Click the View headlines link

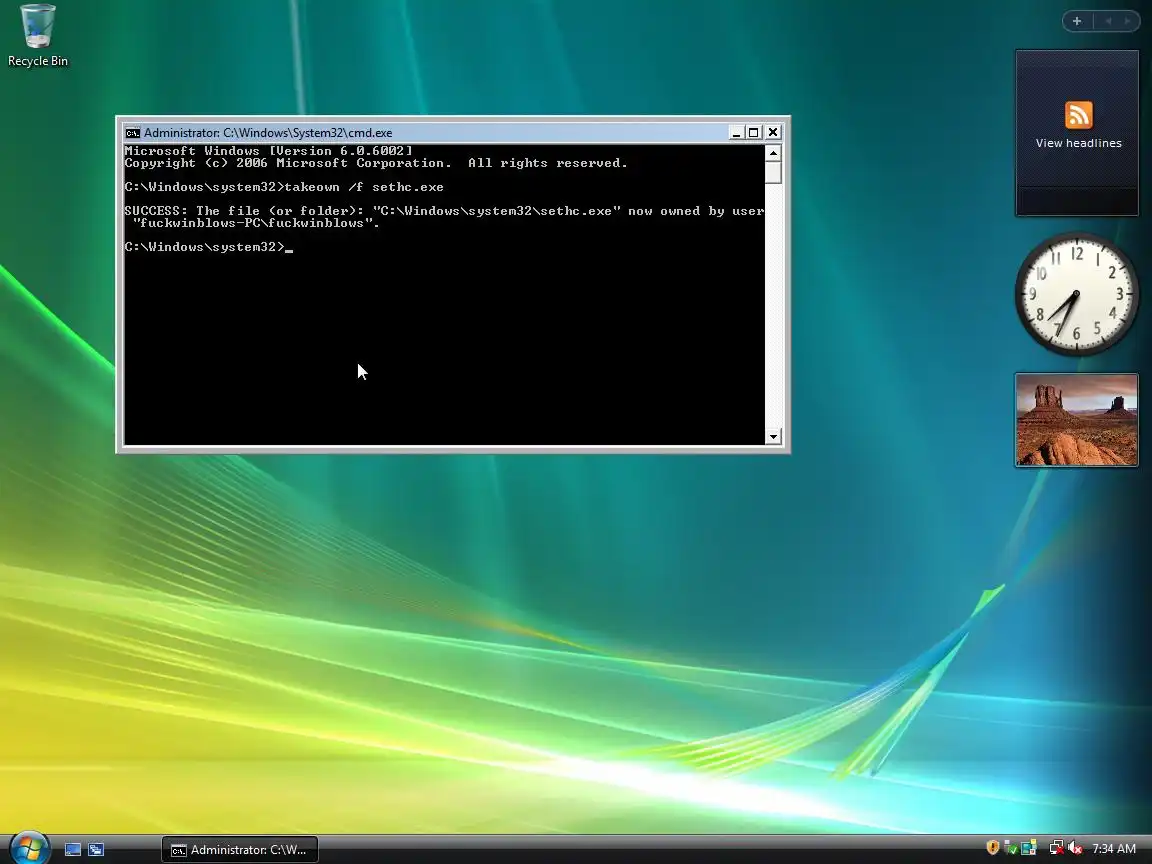[1079, 143]
